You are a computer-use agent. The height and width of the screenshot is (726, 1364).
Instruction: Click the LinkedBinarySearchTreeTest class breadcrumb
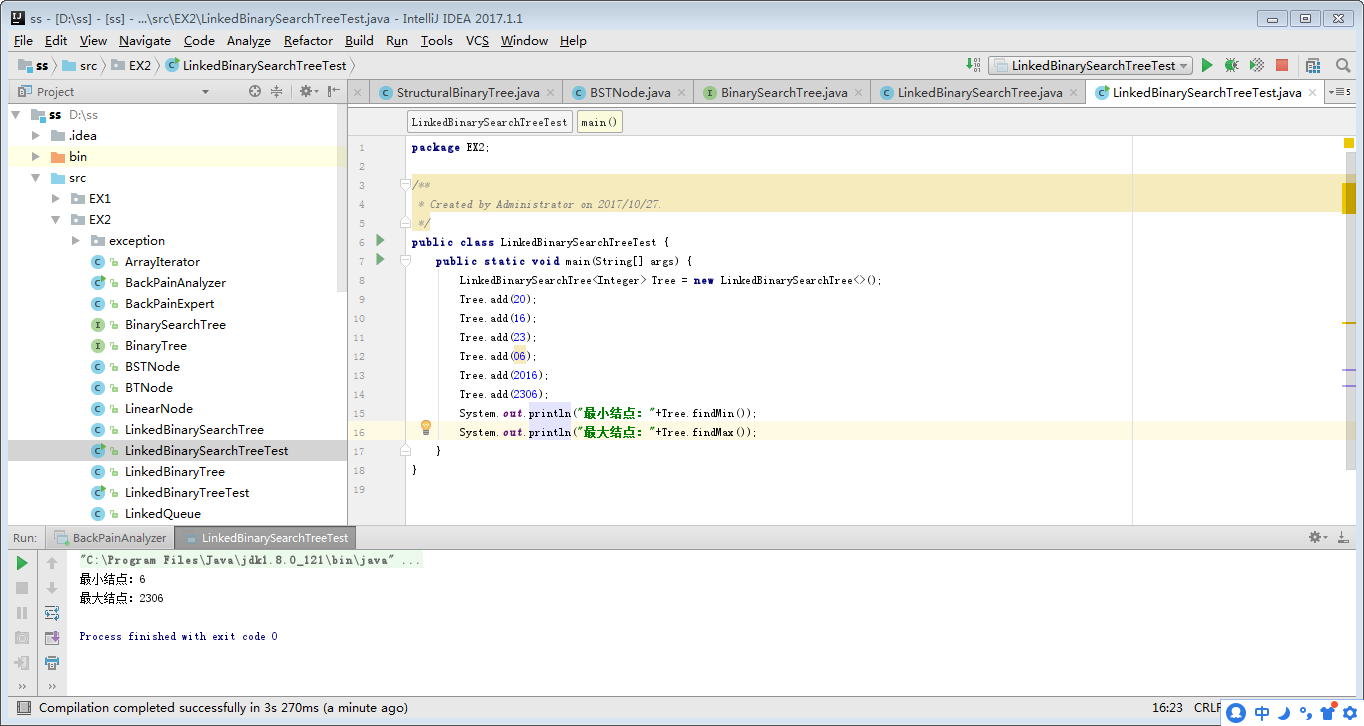[490, 122]
